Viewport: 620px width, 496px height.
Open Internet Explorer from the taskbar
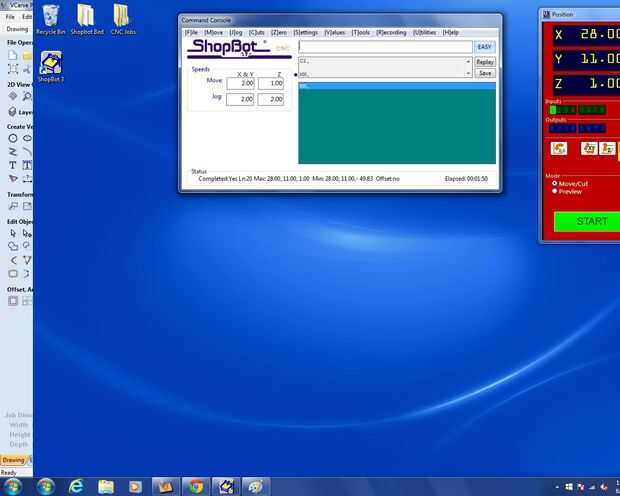(76, 487)
